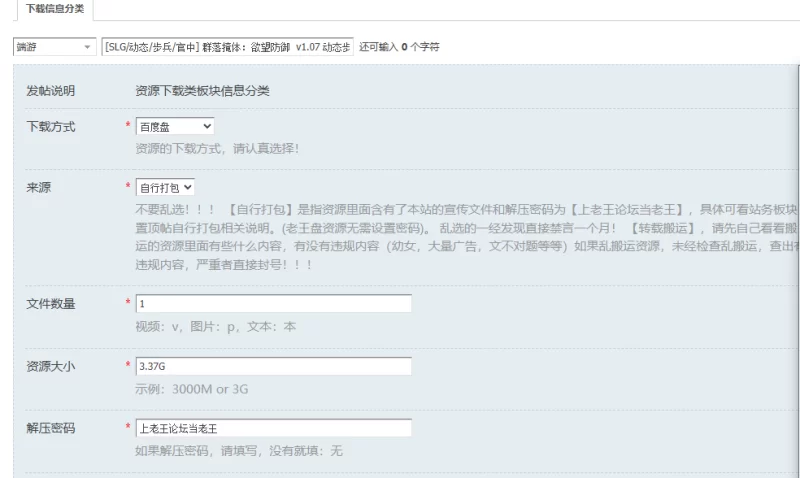800x478 pixels.
Task: Click the example text 3000M or 3G
Action: 210,389
